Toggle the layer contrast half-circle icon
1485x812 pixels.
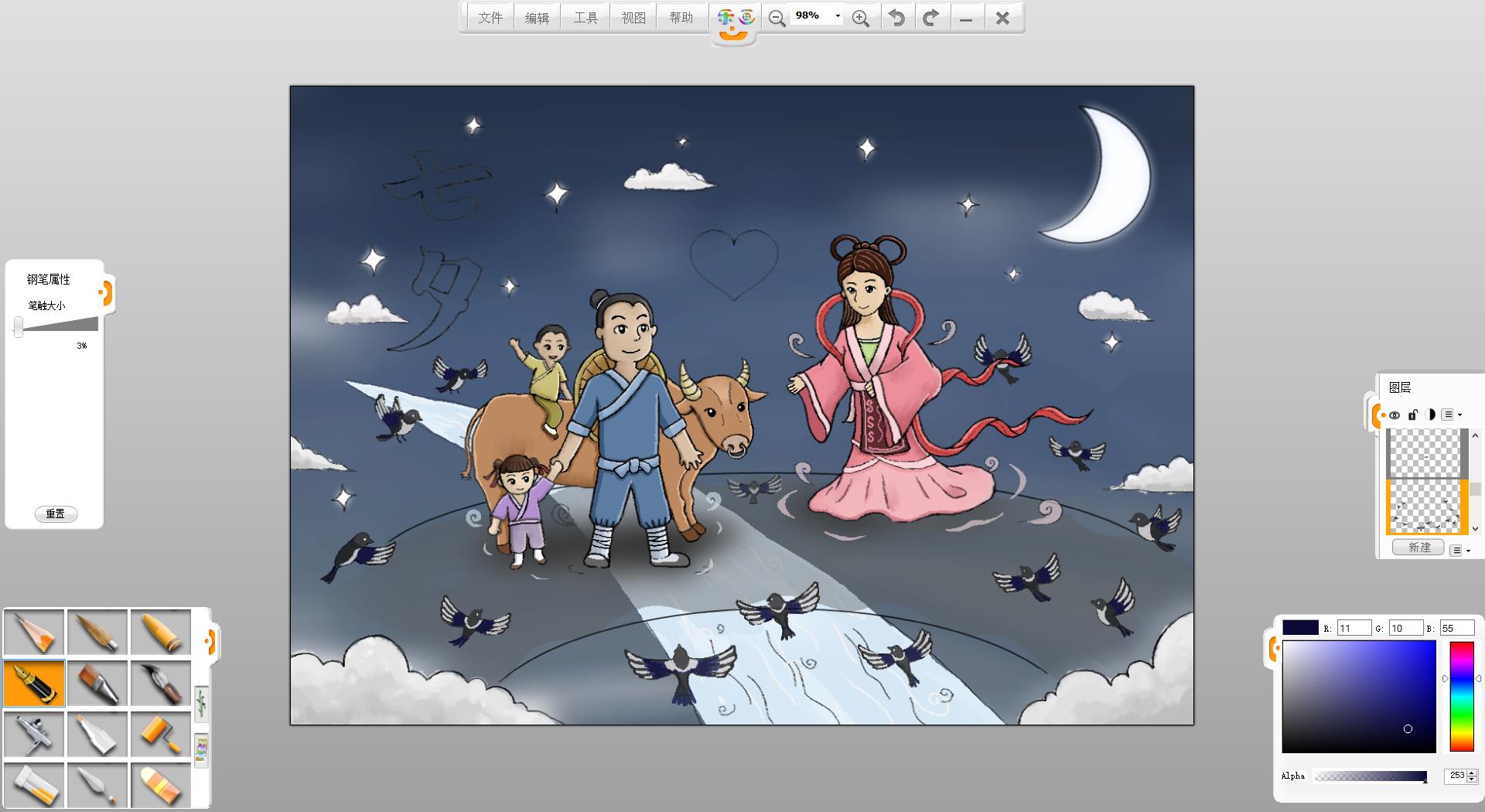click(1430, 415)
